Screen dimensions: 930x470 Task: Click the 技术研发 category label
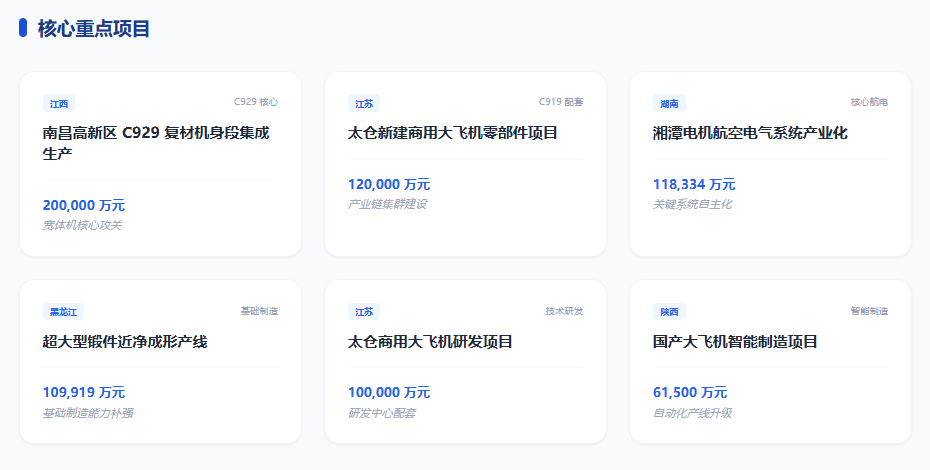(x=564, y=311)
